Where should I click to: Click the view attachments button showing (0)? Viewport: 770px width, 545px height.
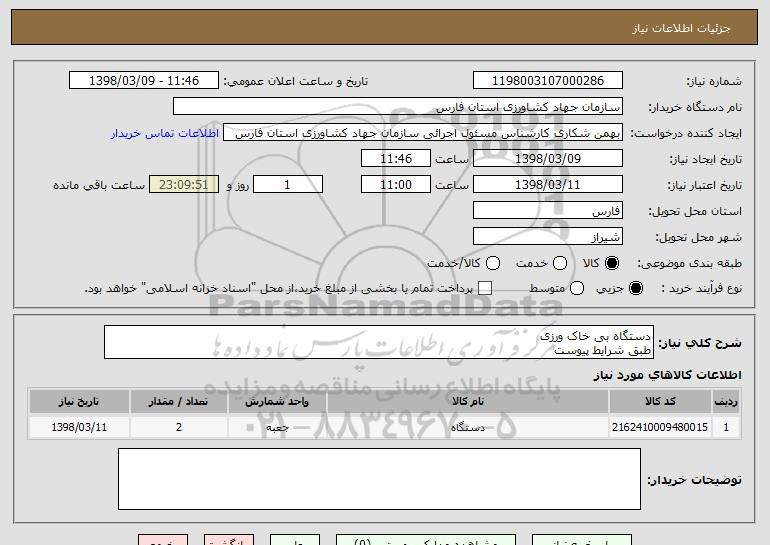pyautogui.click(x=426, y=540)
